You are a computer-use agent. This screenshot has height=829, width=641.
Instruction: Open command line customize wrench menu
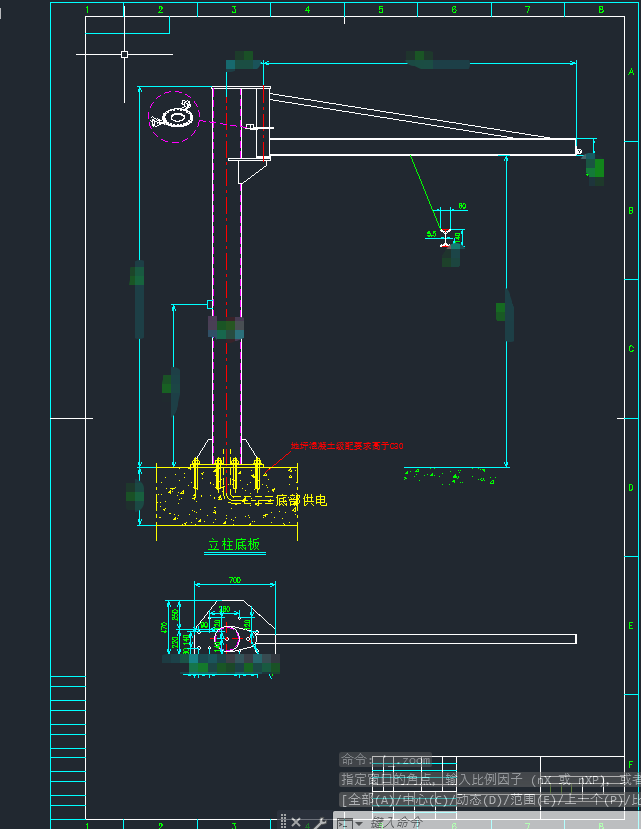pyautogui.click(x=319, y=823)
